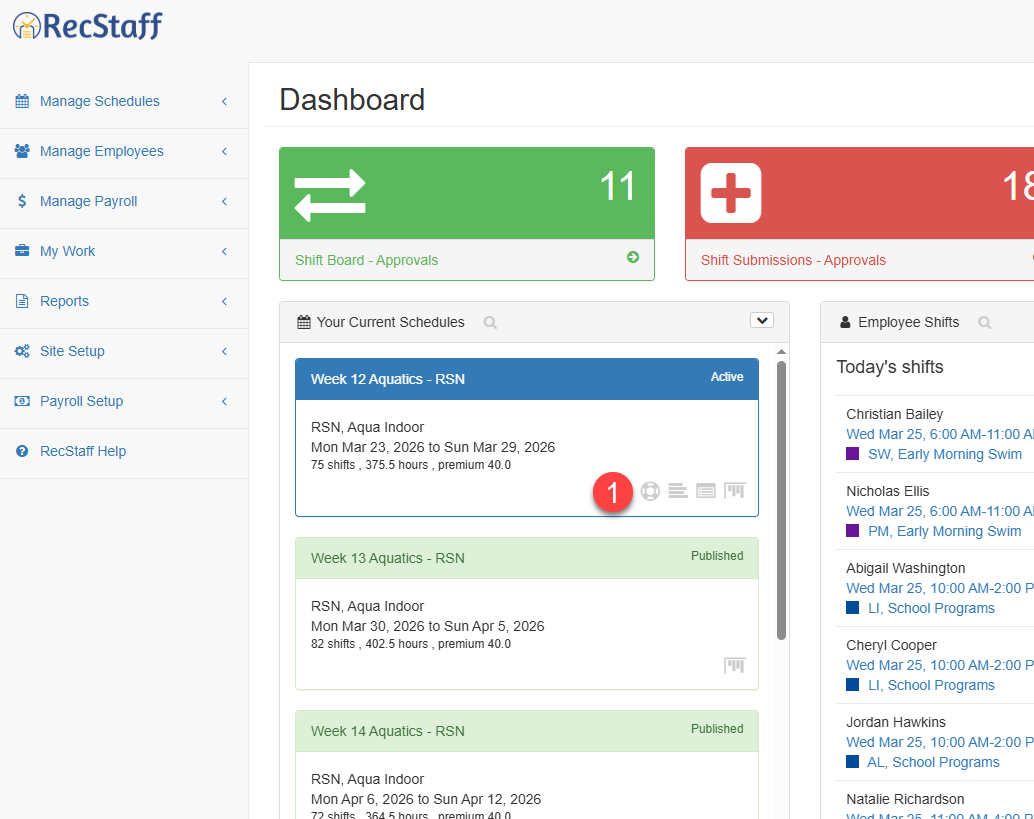Click the board chart icon on Week 12 card
The image size is (1034, 819).
pos(735,491)
